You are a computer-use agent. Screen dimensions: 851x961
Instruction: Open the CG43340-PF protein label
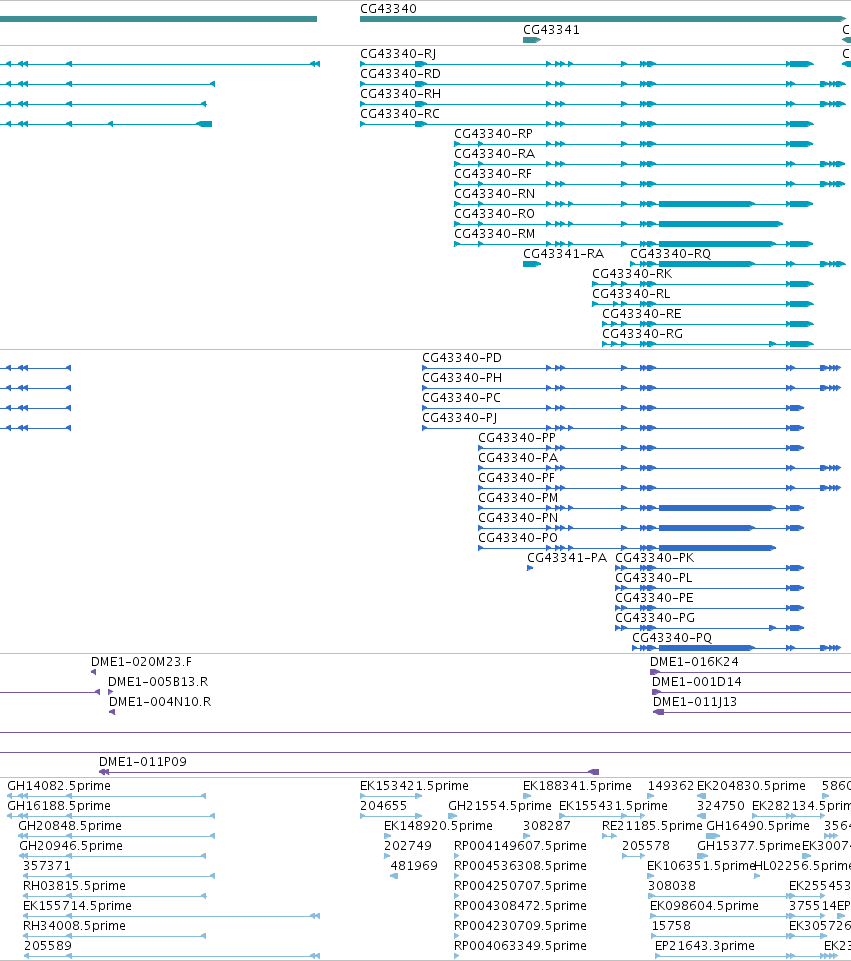tap(516, 478)
